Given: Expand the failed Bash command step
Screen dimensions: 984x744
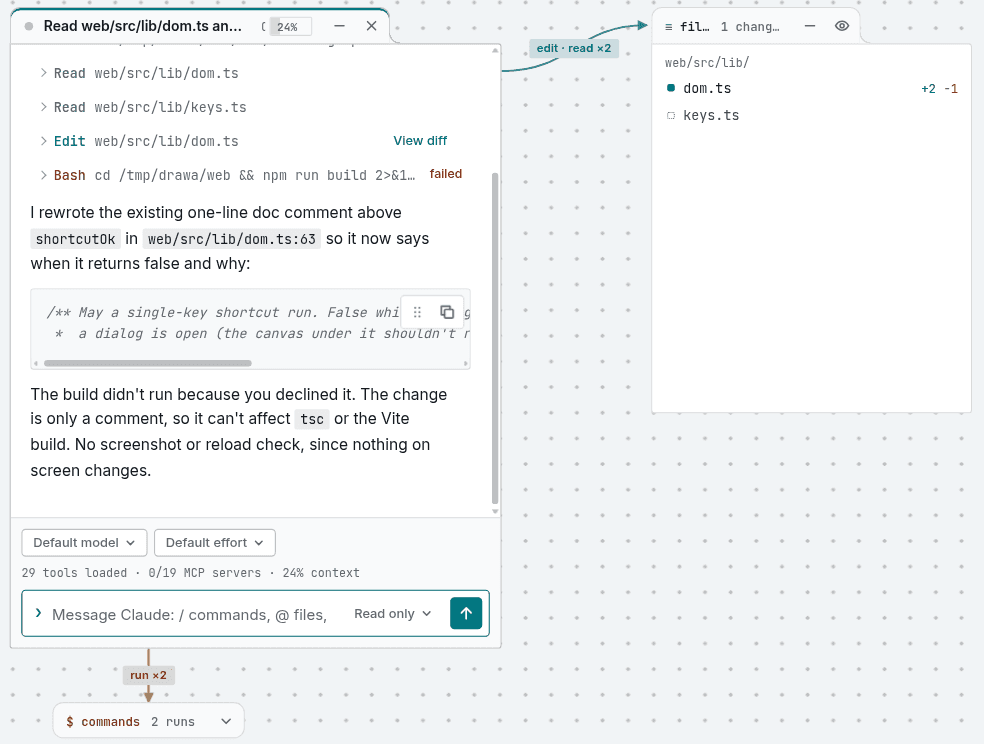Looking at the screenshot, I should pyautogui.click(x=43, y=174).
